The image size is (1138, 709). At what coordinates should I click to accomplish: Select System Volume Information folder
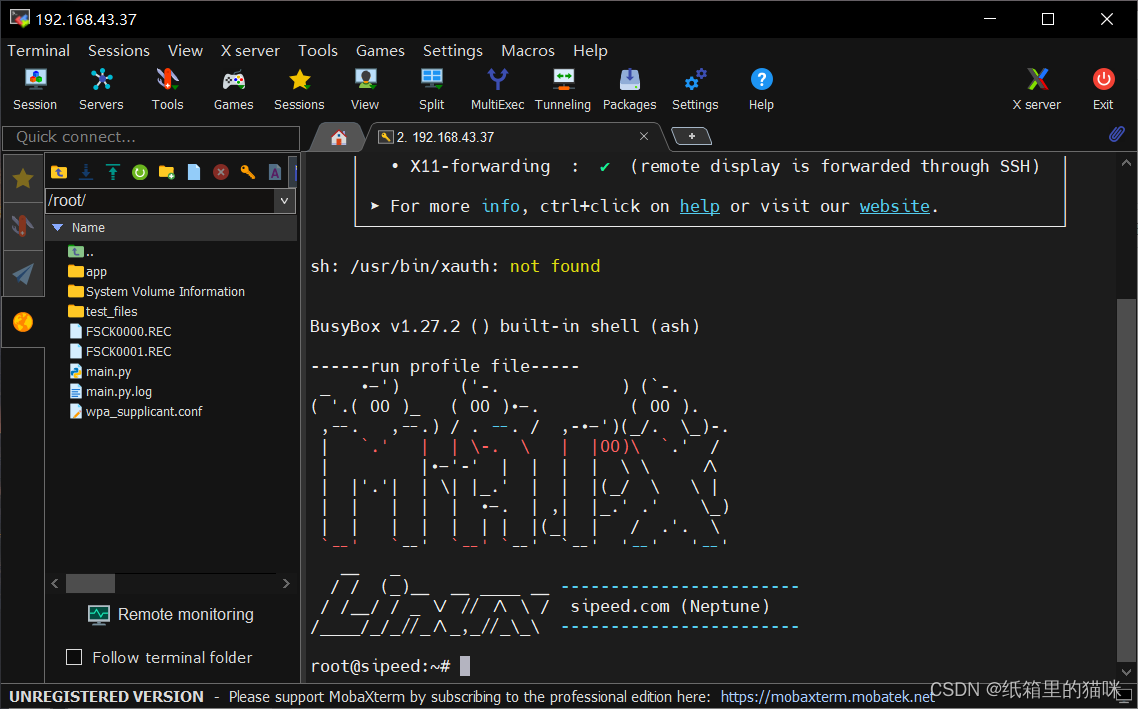click(x=157, y=291)
